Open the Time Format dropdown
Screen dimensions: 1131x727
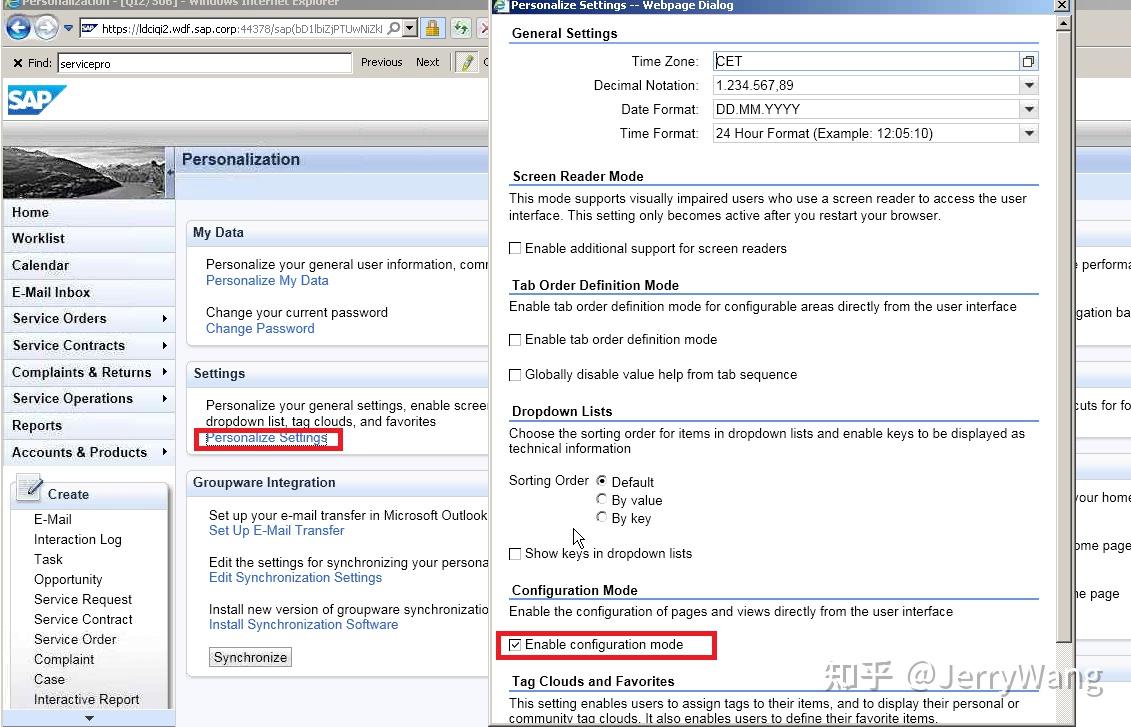[1028, 132]
